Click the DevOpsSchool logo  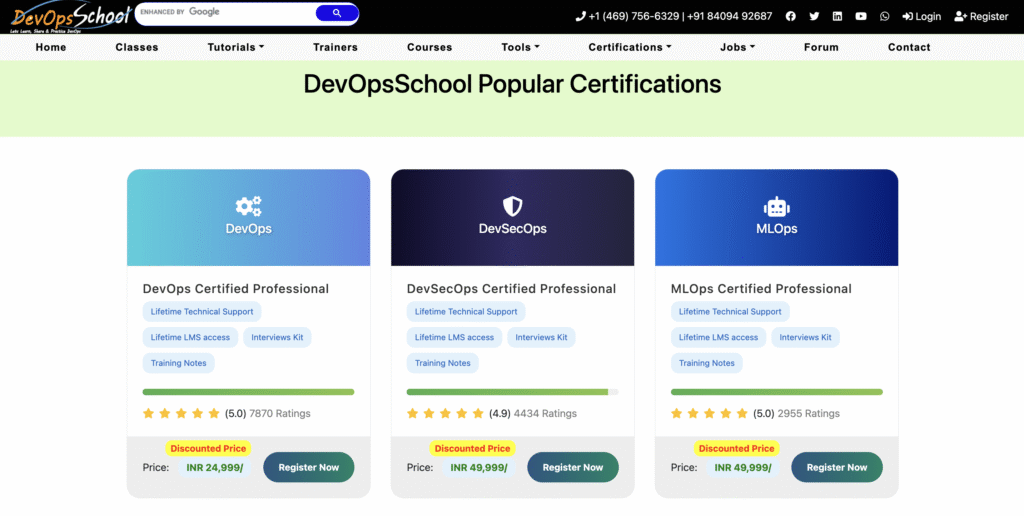70,17
